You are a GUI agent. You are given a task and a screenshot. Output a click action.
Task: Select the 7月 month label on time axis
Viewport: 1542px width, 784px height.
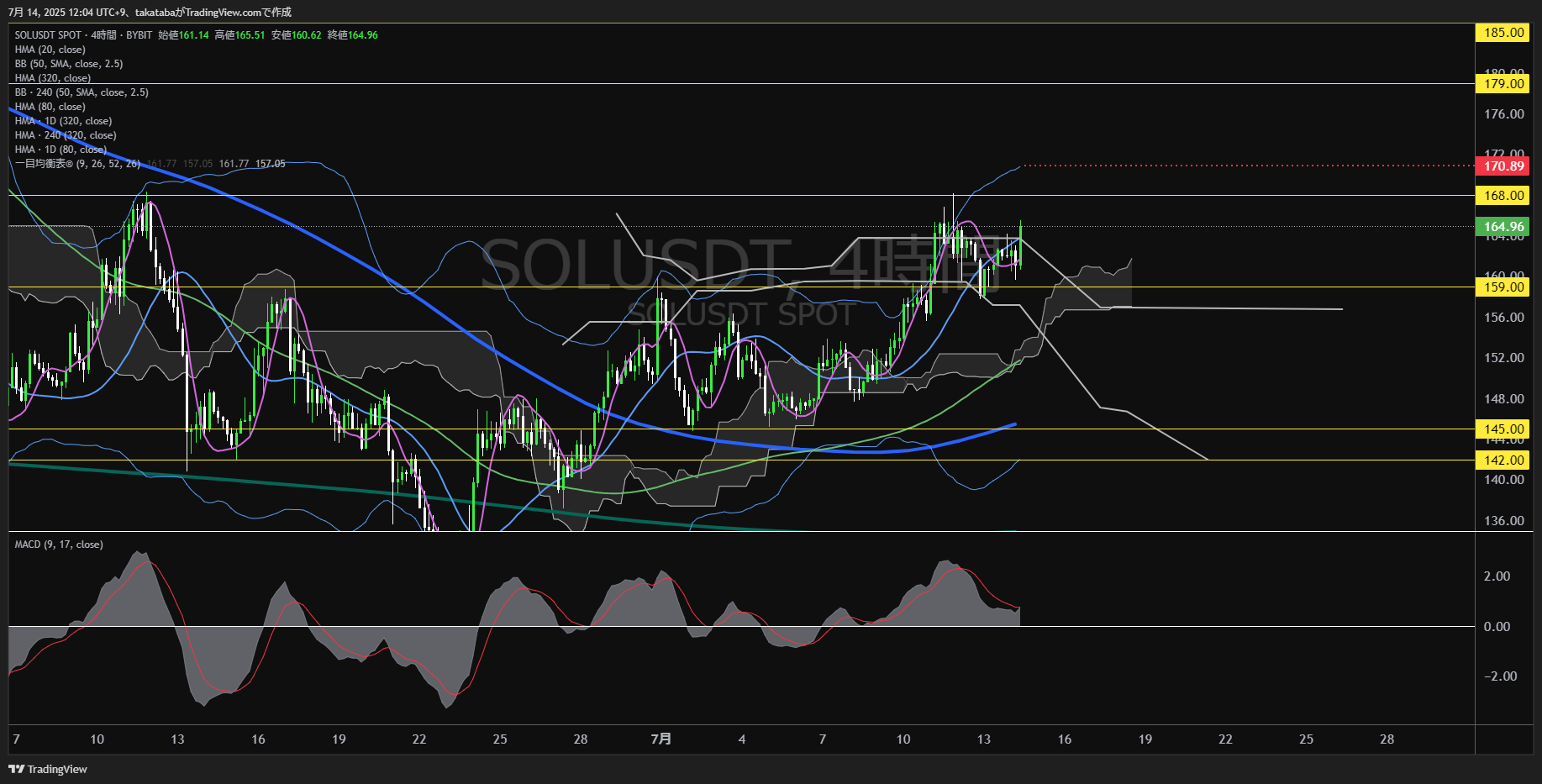pos(661,739)
